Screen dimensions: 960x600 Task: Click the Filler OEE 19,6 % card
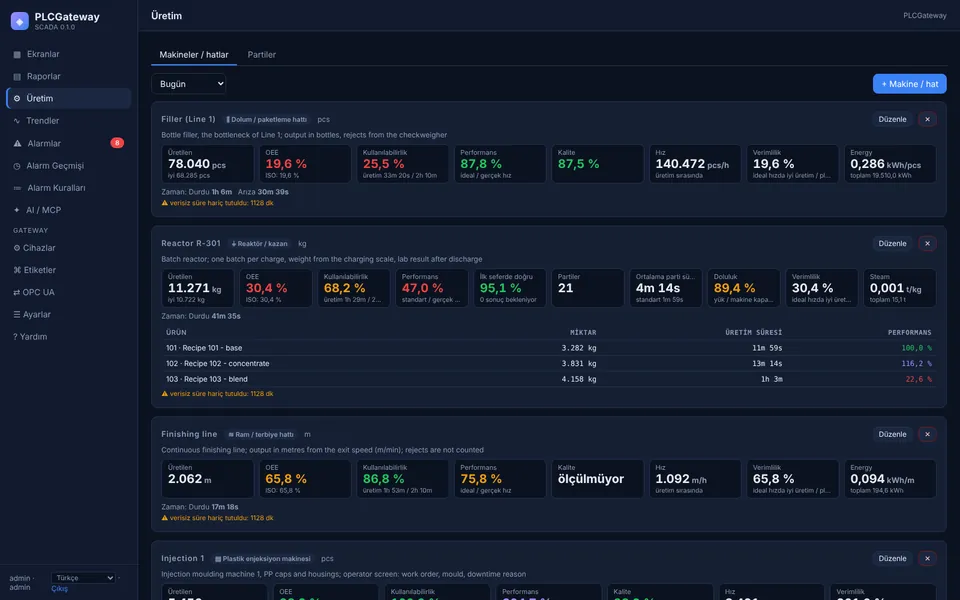click(x=305, y=164)
